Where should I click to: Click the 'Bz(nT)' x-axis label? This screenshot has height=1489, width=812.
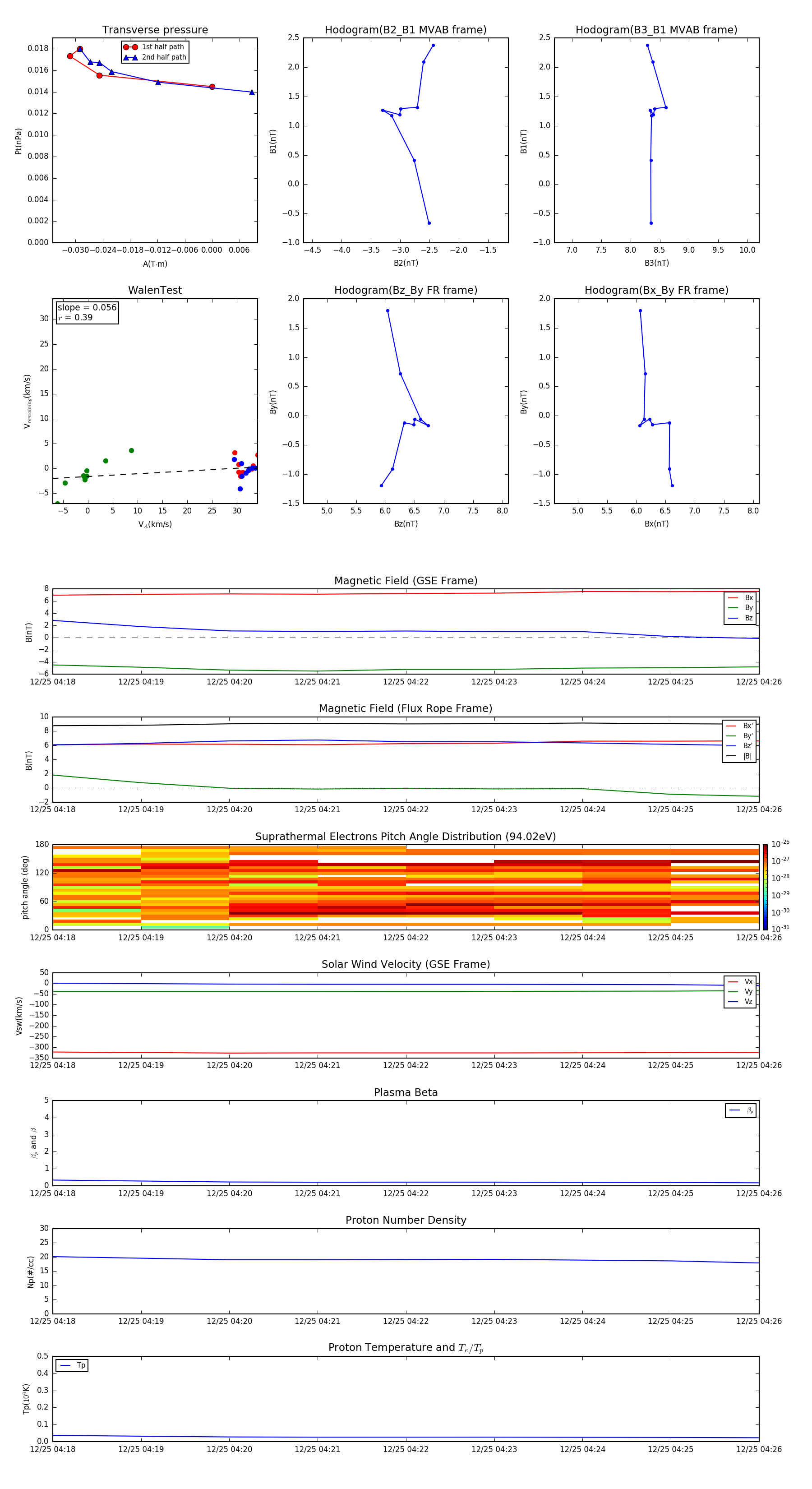[x=406, y=524]
